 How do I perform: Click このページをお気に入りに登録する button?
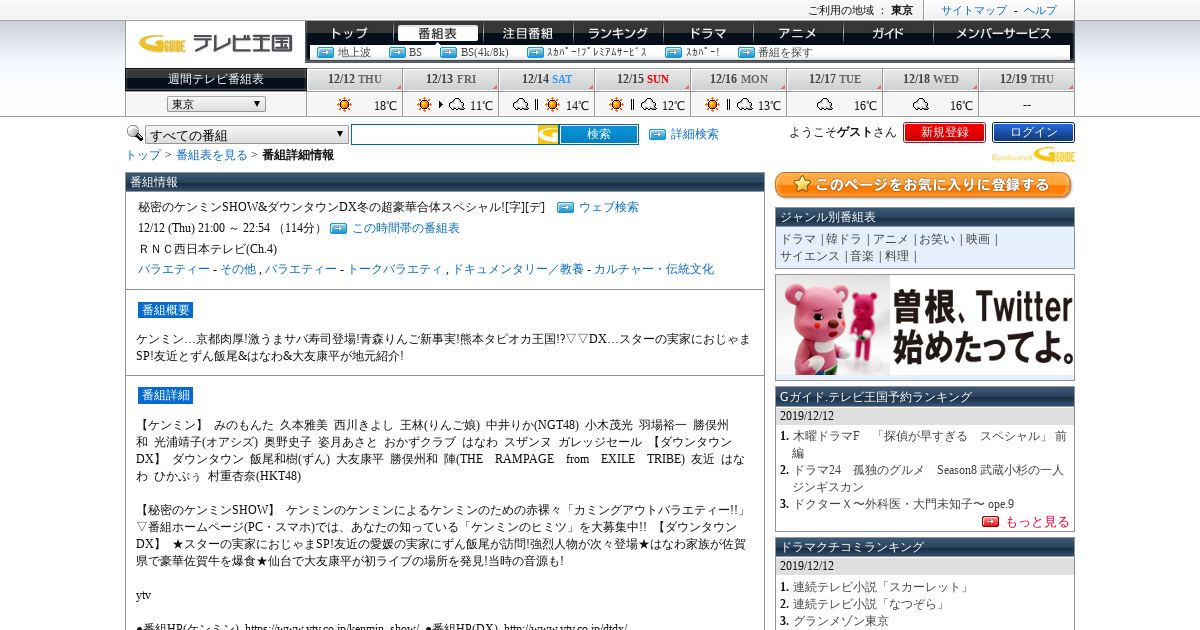point(923,185)
